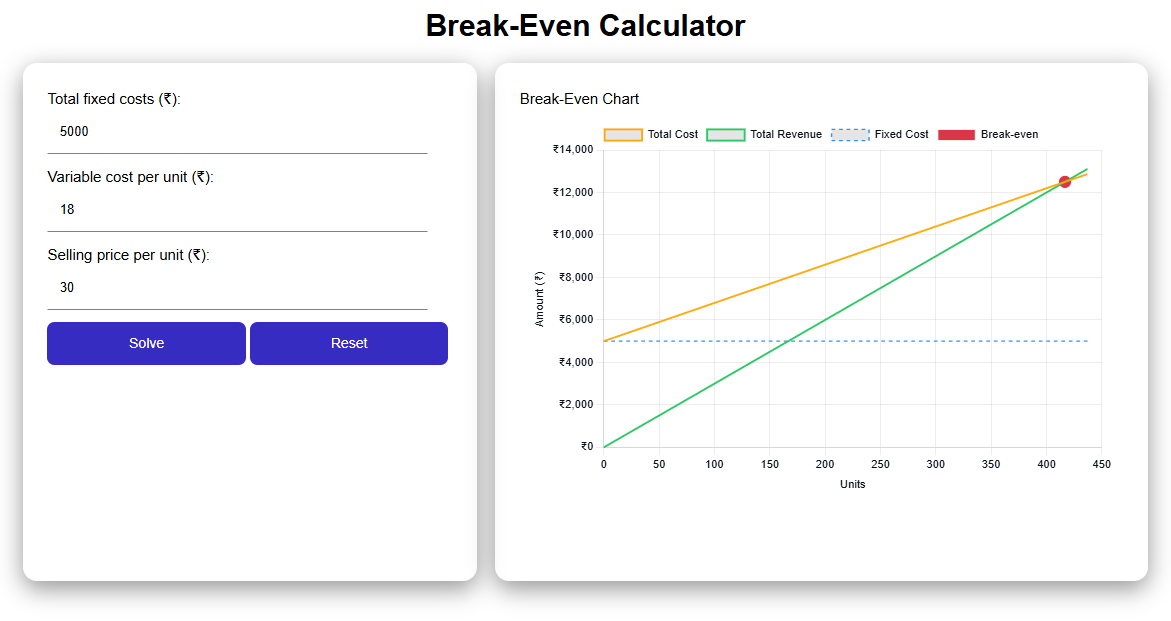
Task: Hide Total Revenue series via legend label
Action: tap(786, 135)
